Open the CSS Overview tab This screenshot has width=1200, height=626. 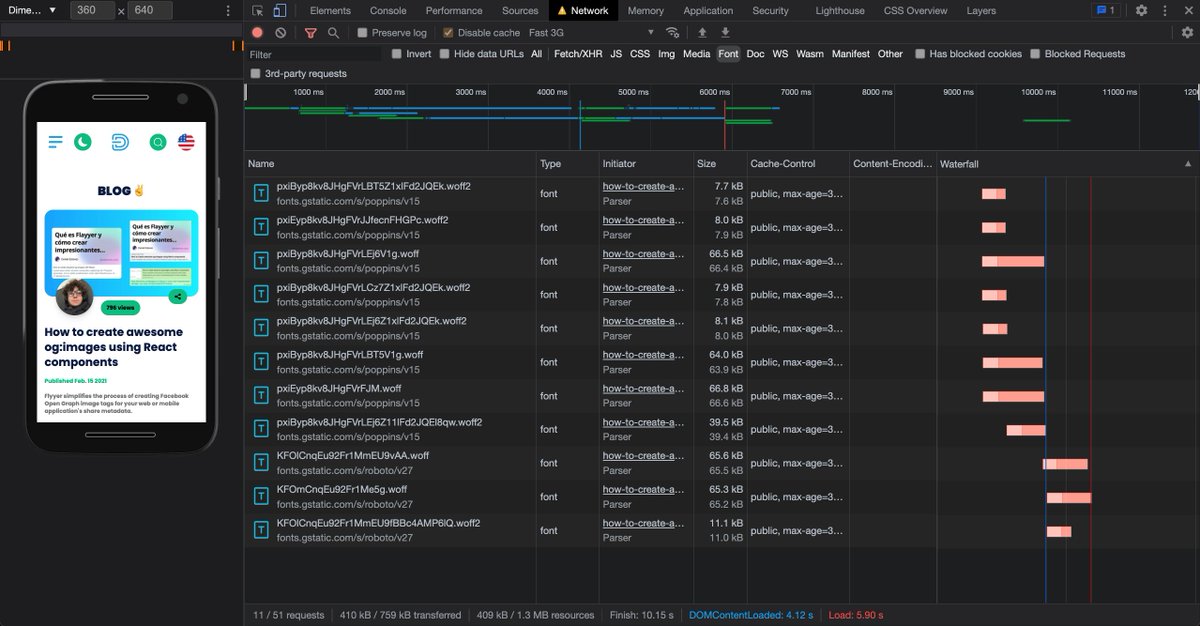pyautogui.click(x=915, y=11)
